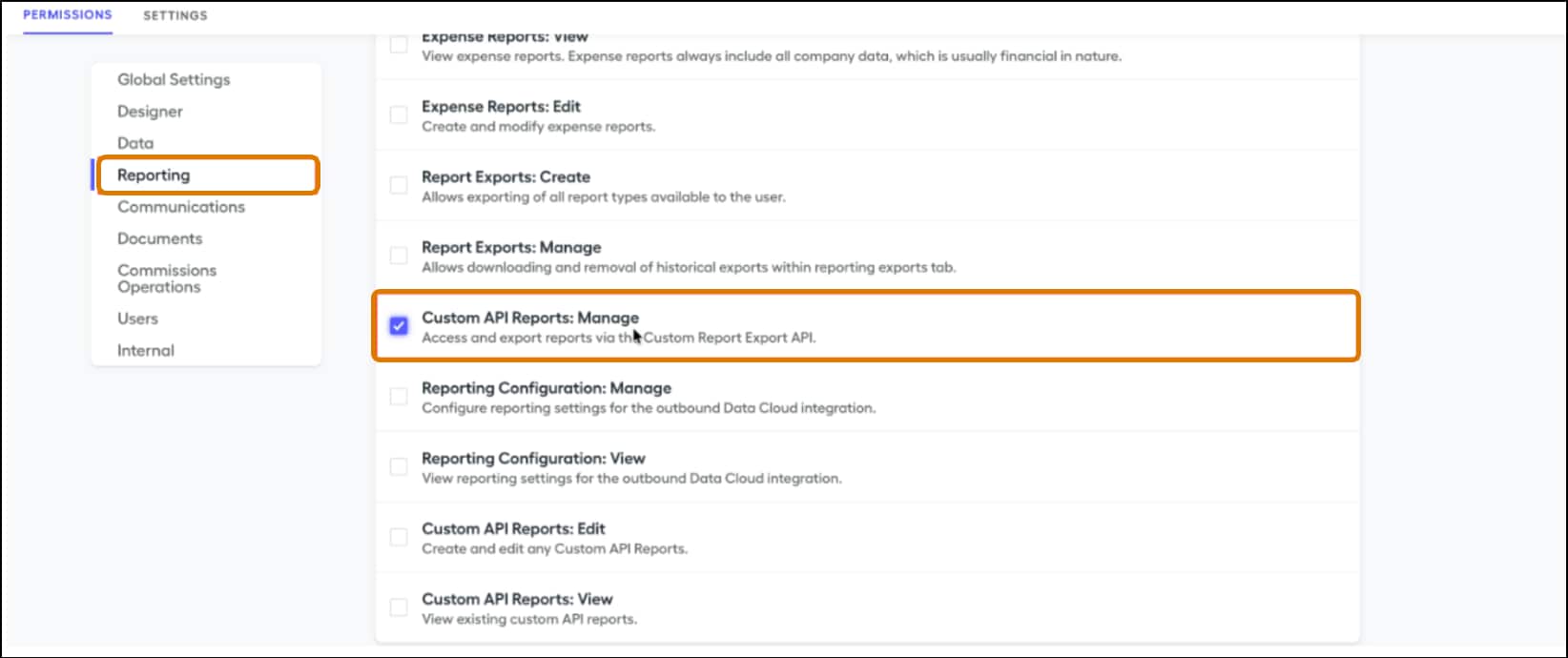Uncheck Custom API Reports: Manage
The height and width of the screenshot is (658, 1568).
point(399,326)
